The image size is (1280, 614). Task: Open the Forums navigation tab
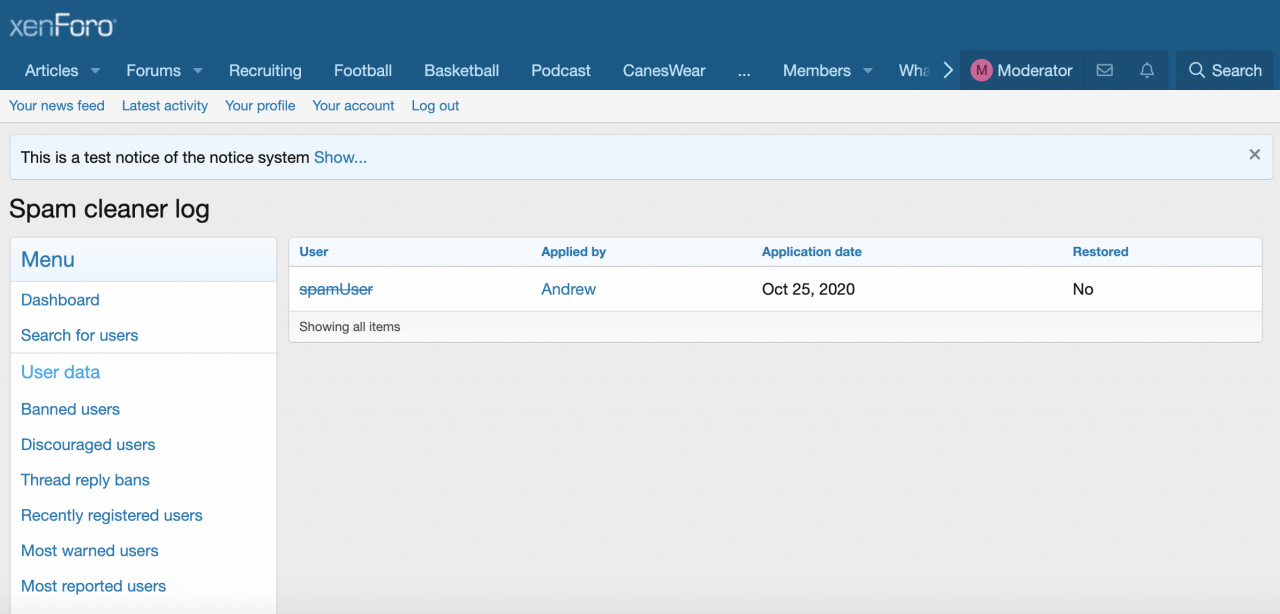pos(153,71)
